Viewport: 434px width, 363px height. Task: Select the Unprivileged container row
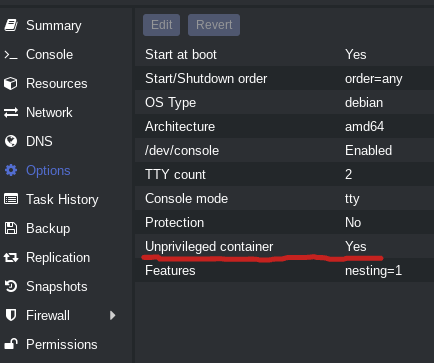[285, 246]
